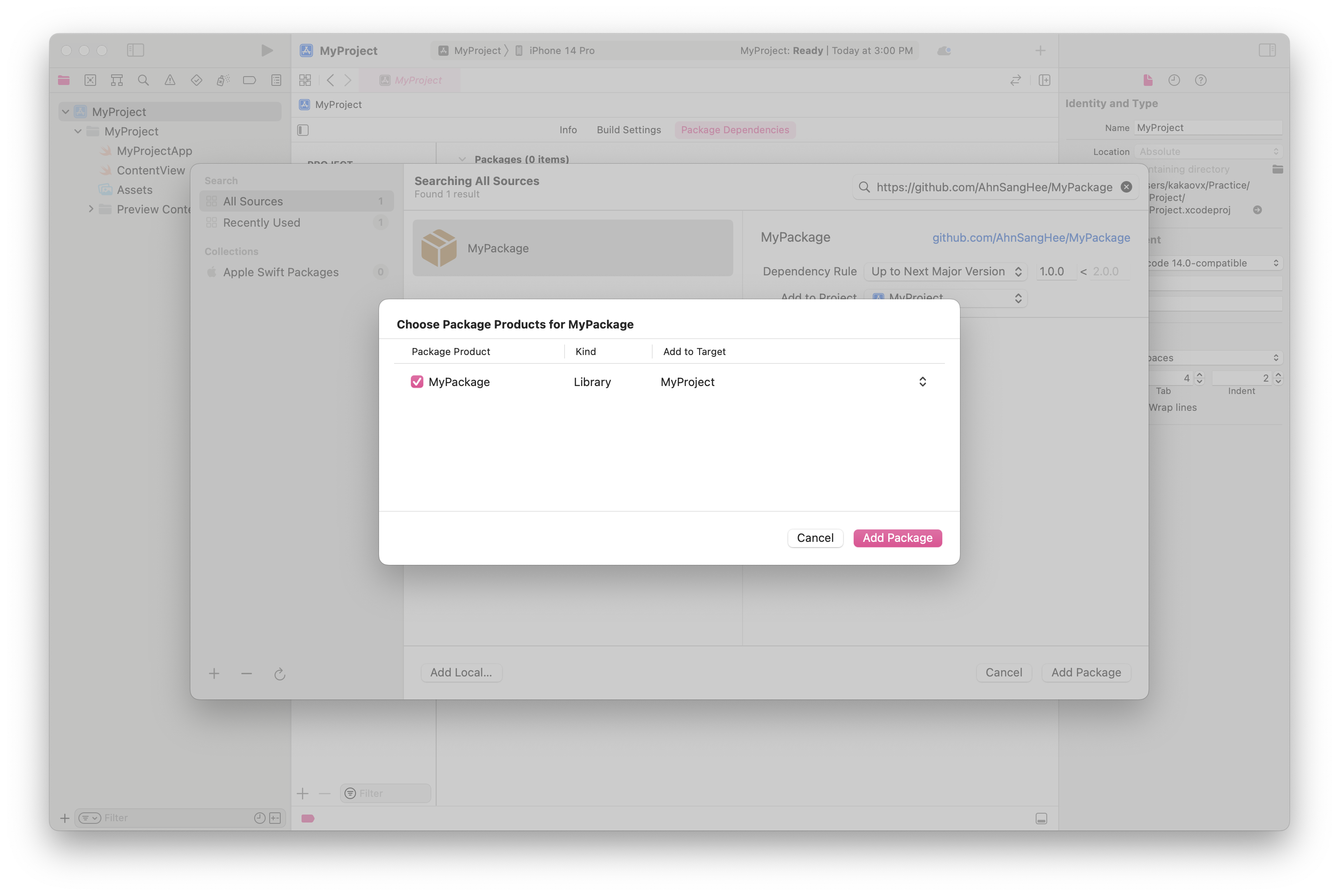Increase the Tab width stepper
This screenshot has width=1339, height=896.
point(1200,375)
